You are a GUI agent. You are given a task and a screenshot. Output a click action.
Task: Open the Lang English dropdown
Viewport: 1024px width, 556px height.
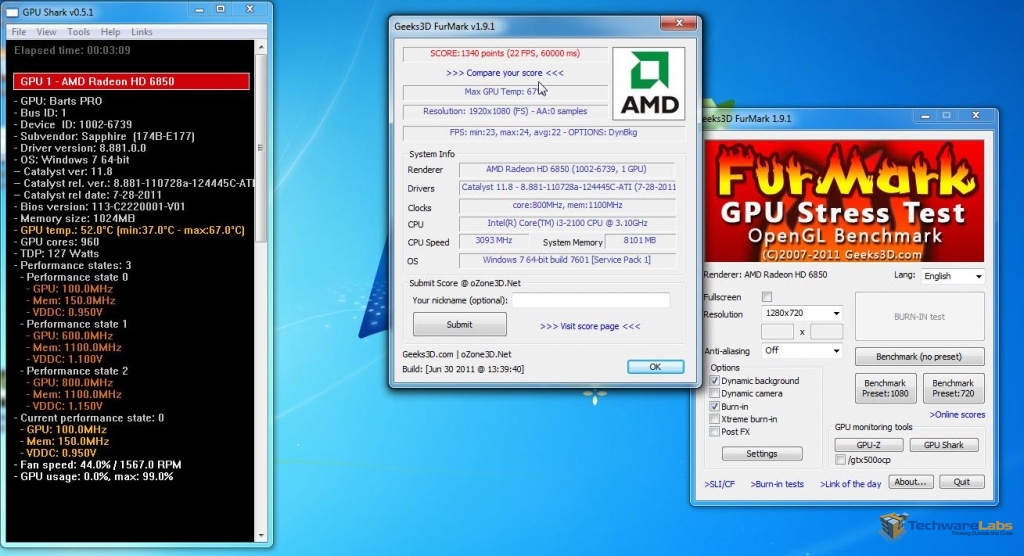953,276
